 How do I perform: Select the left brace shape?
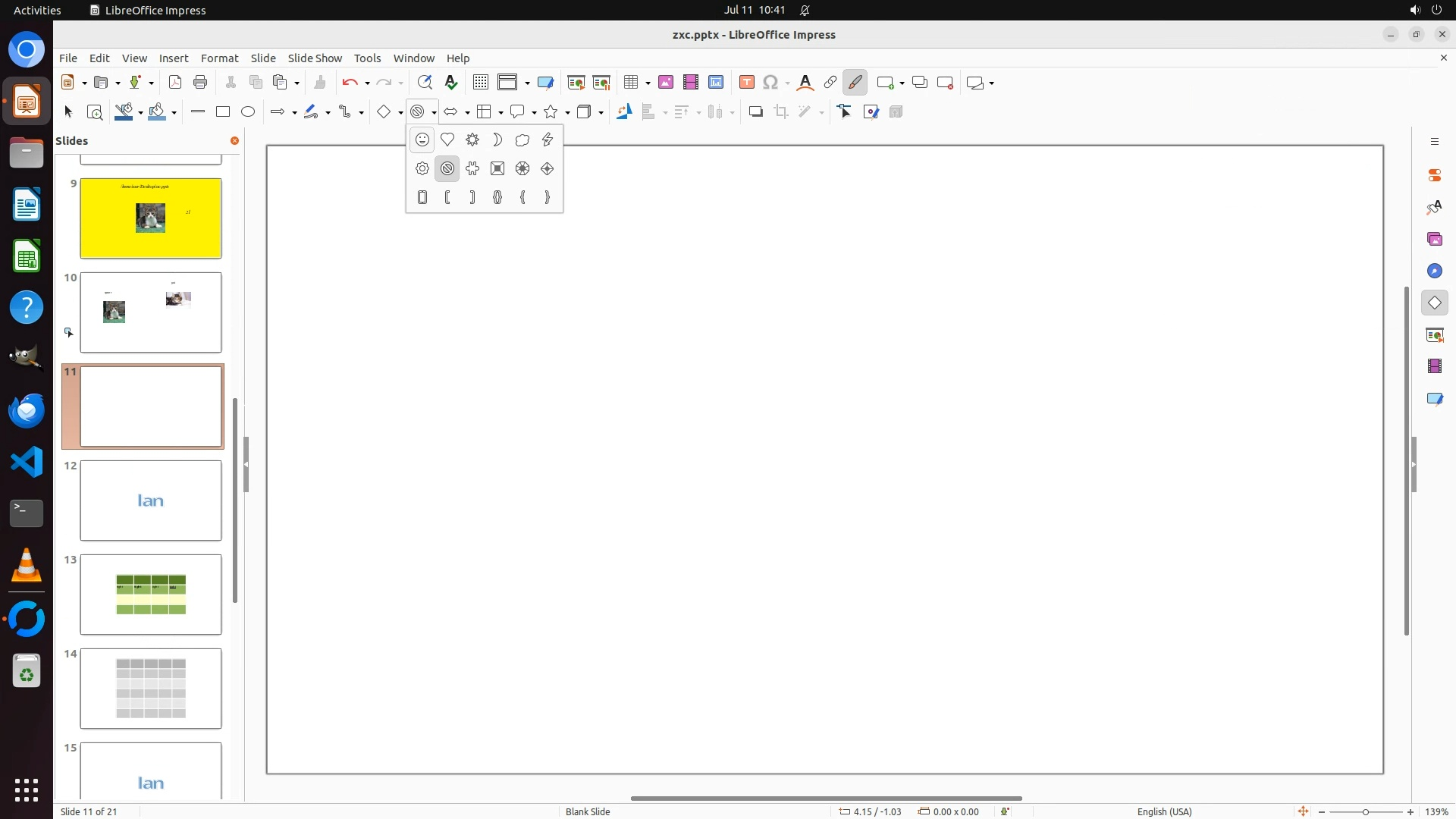[x=522, y=197]
